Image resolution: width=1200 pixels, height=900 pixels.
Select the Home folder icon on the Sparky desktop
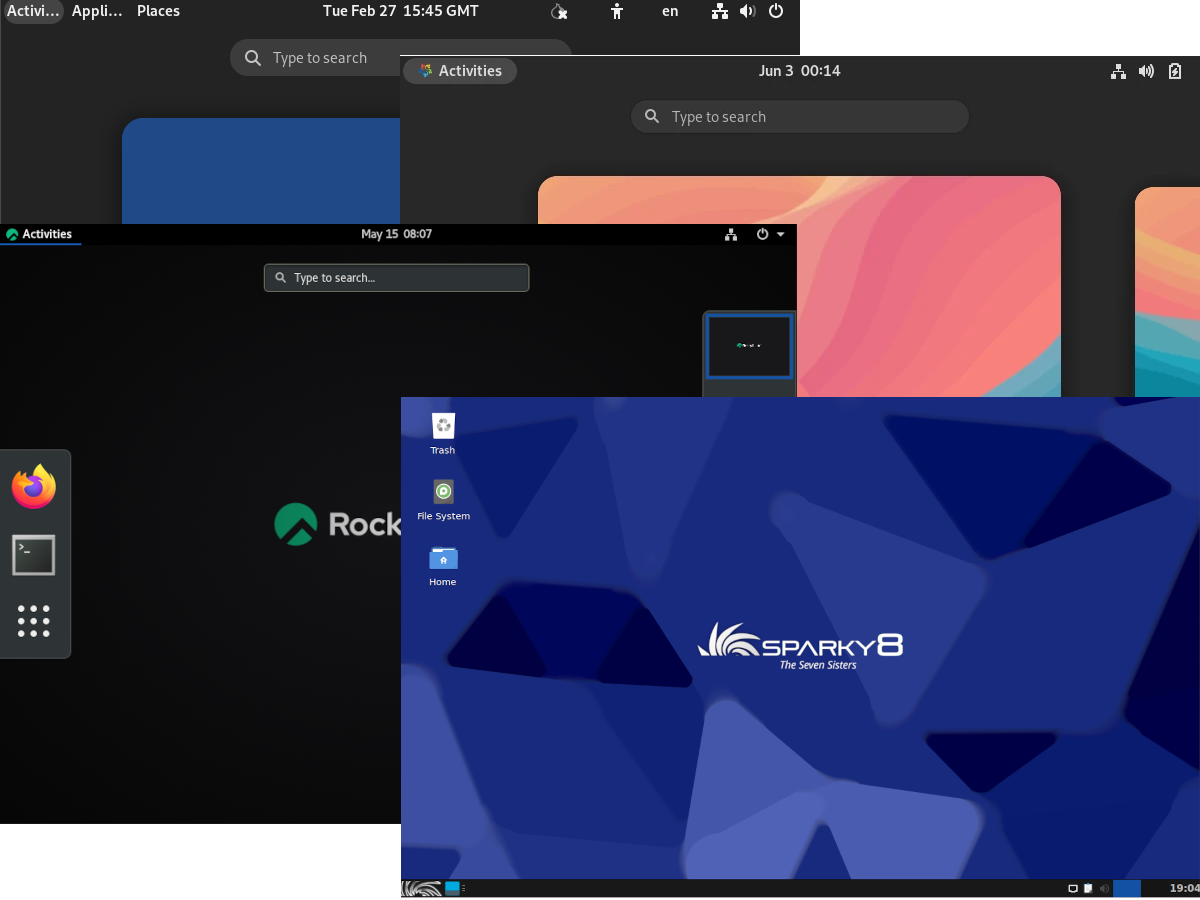pyautogui.click(x=443, y=566)
